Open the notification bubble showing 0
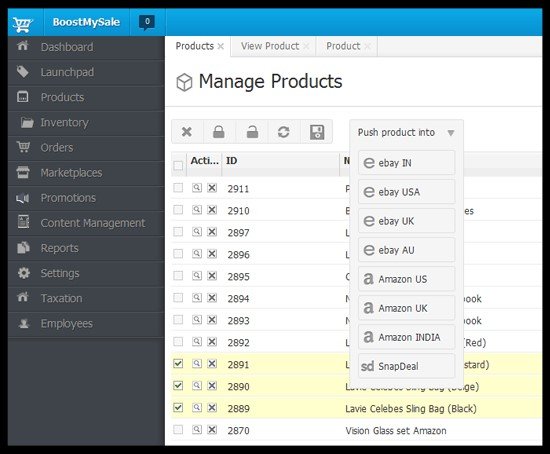 (x=147, y=22)
